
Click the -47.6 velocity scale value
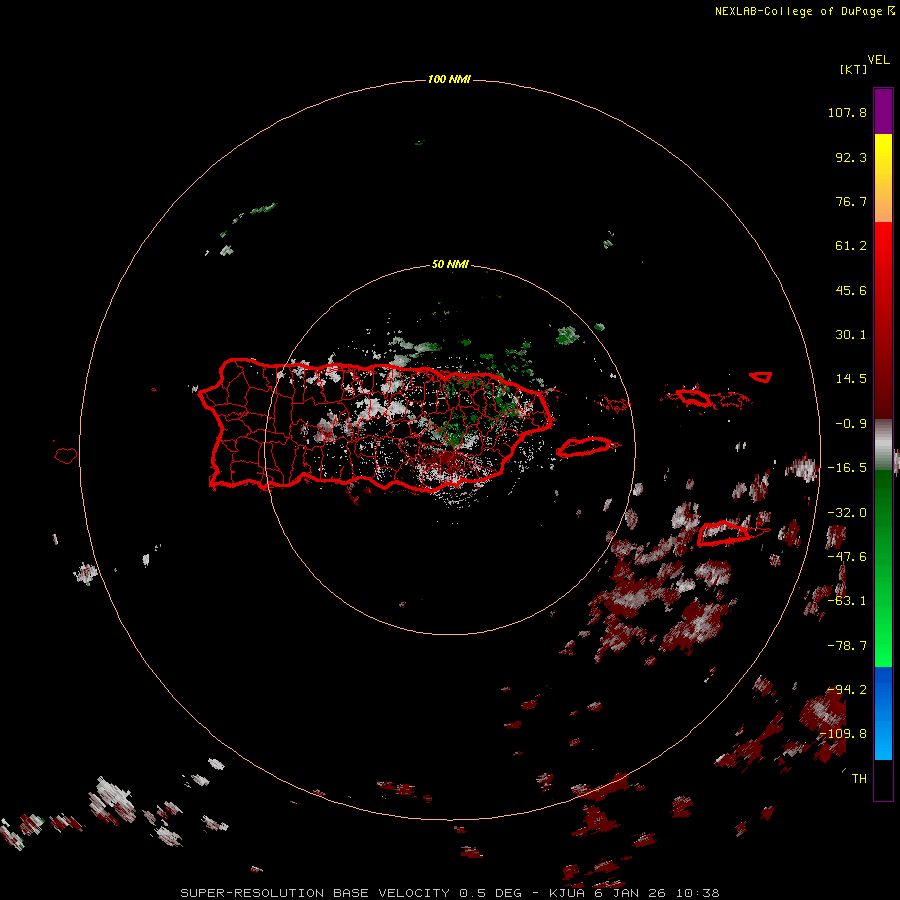click(847, 557)
